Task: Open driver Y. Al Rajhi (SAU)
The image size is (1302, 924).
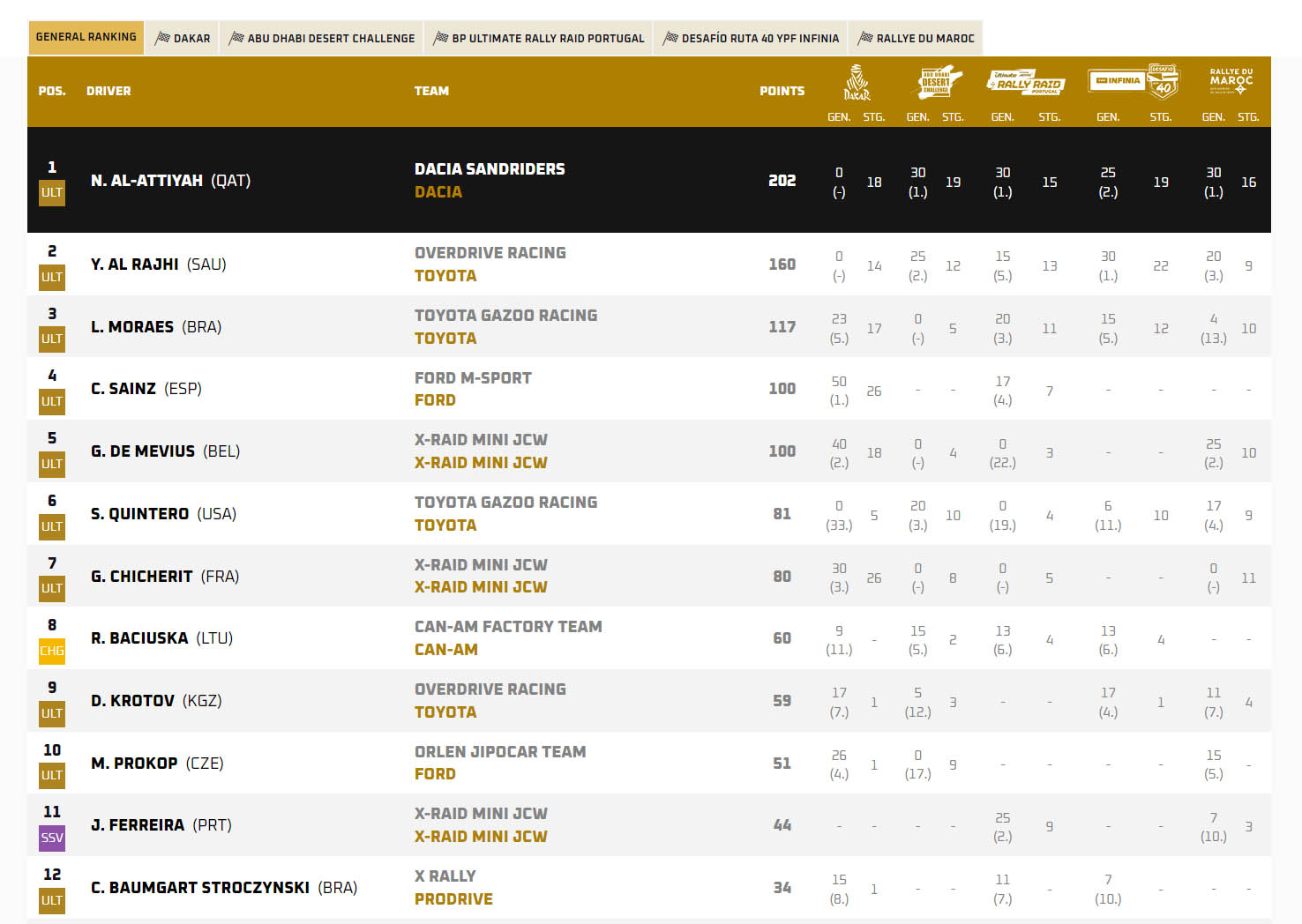Action: (159, 265)
